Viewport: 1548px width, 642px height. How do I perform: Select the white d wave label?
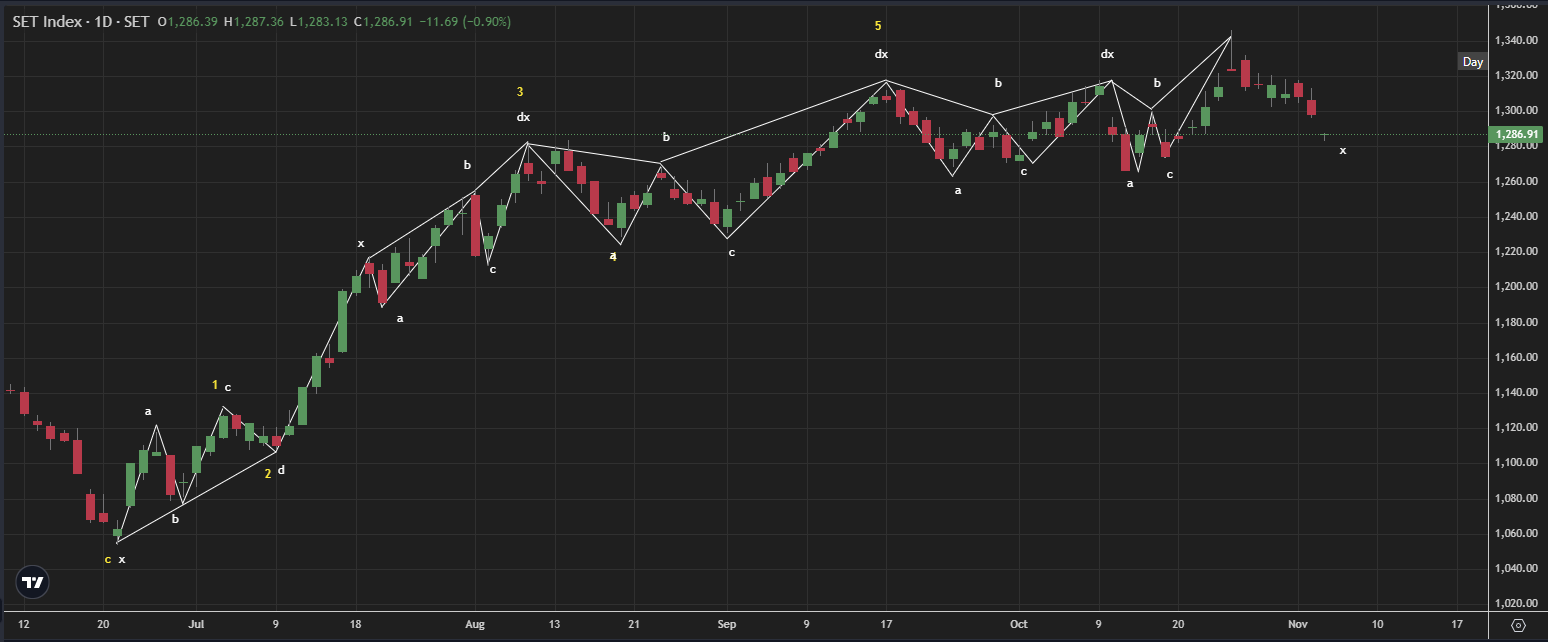pos(281,470)
